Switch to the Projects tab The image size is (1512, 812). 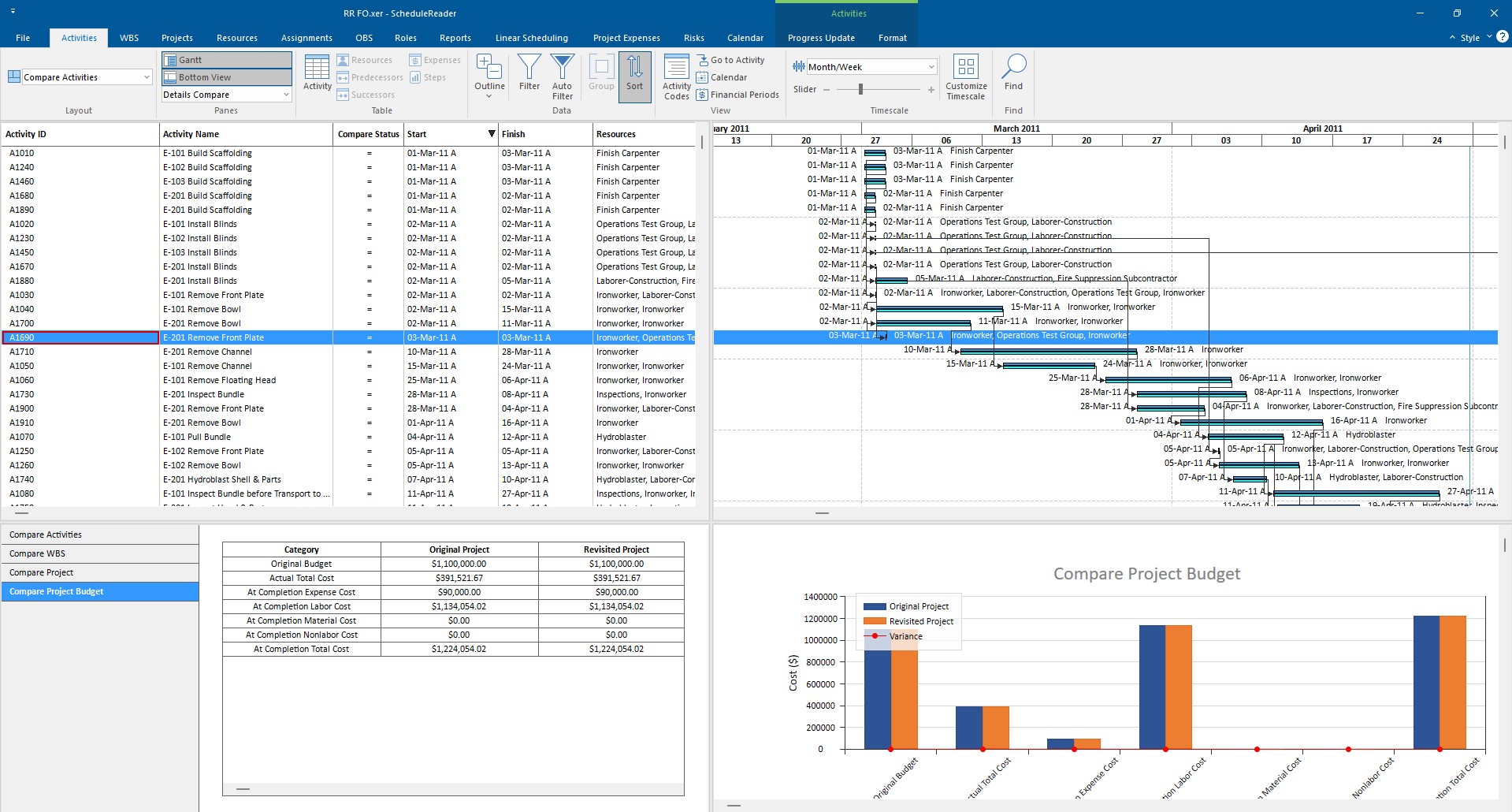[177, 38]
